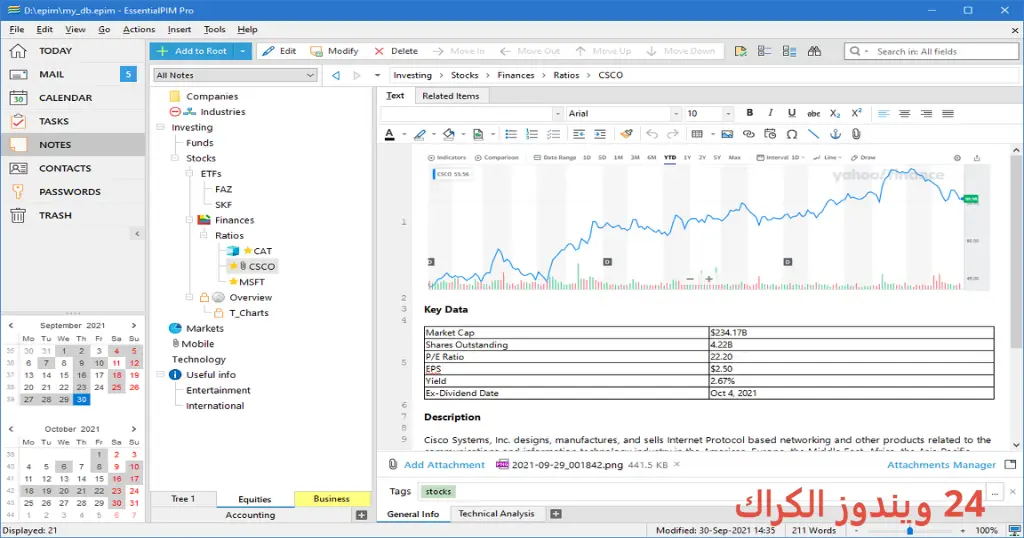Switch to the Related Items tab
The width and height of the screenshot is (1024, 538).
click(451, 96)
